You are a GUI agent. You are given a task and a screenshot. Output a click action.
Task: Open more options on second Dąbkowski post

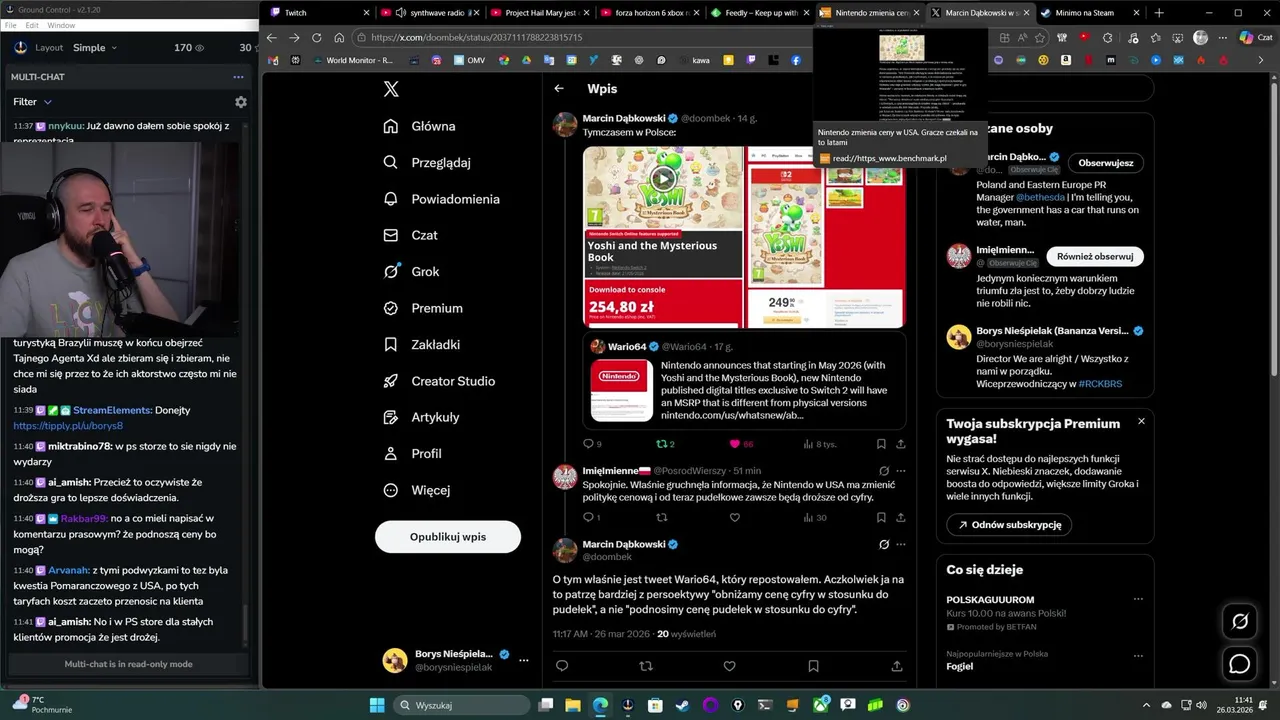pos(901,544)
